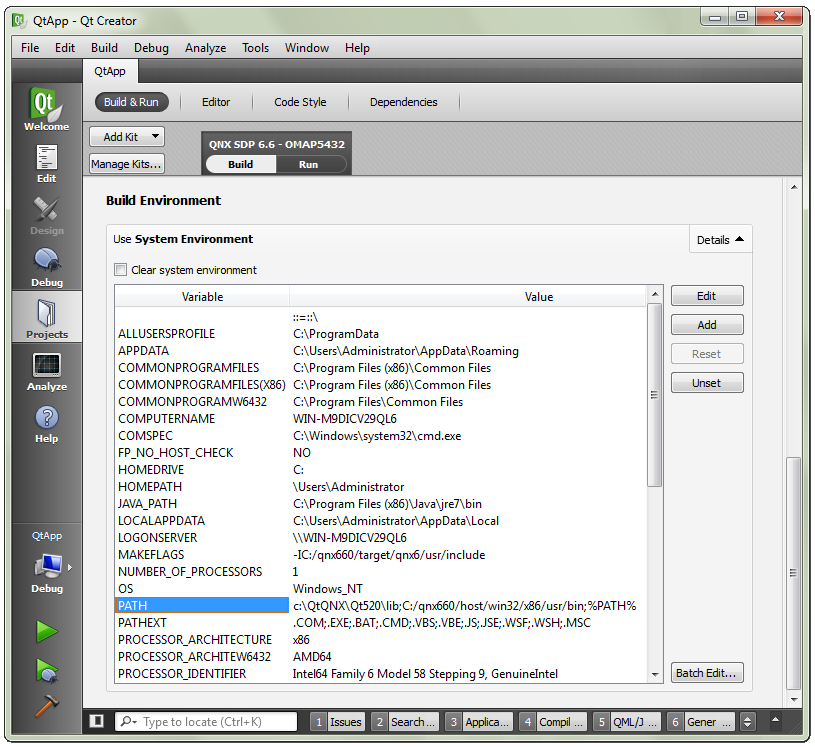The image size is (815, 747).
Task: Enable Clear system environment checkbox
Action: tap(121, 270)
